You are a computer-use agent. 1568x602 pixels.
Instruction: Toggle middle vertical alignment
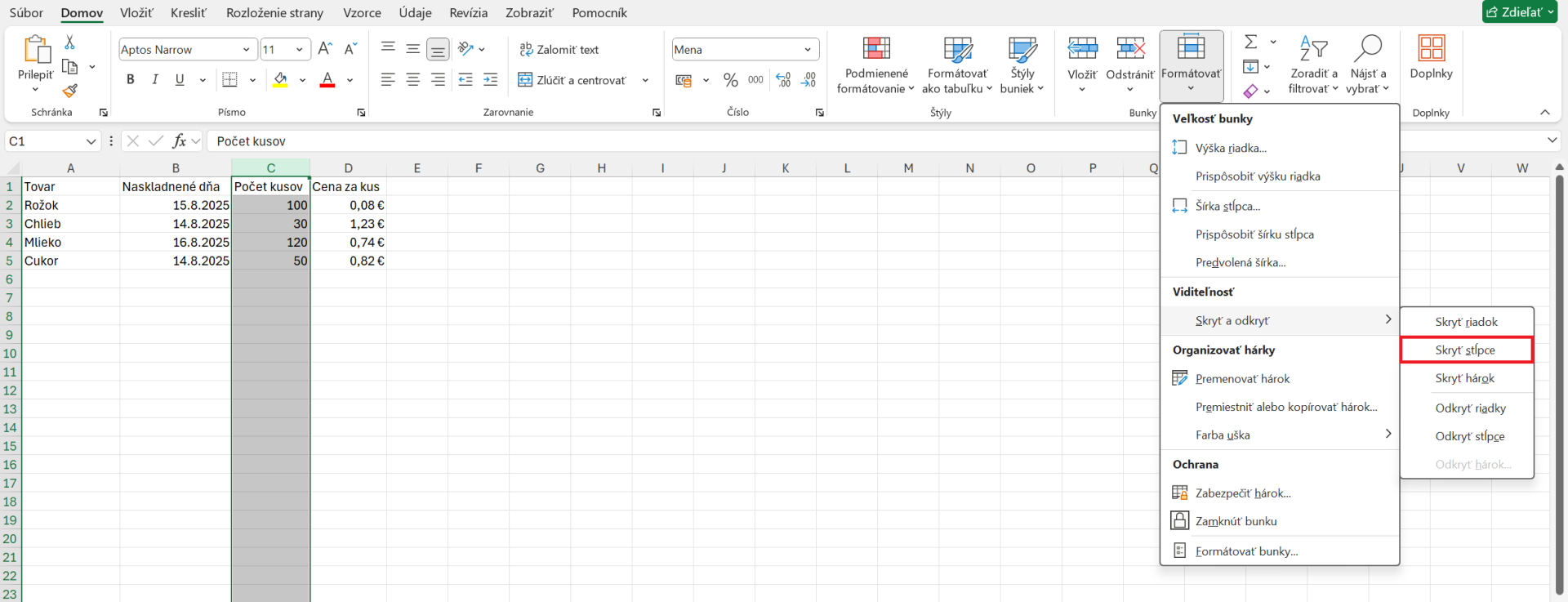coord(413,49)
